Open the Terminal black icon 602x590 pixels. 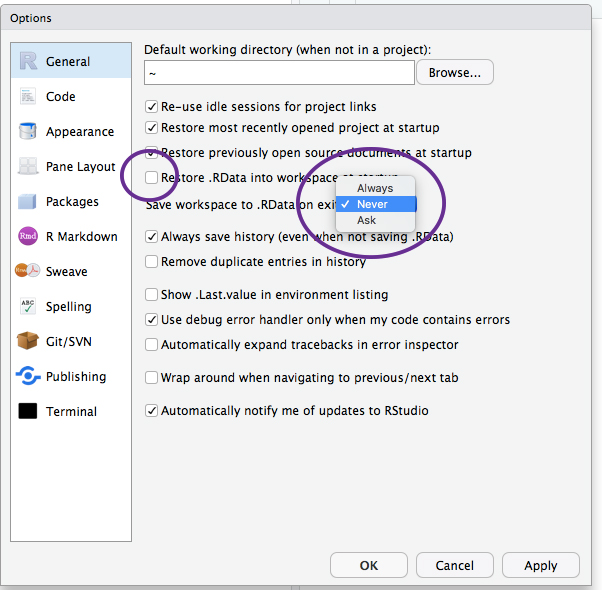28,412
